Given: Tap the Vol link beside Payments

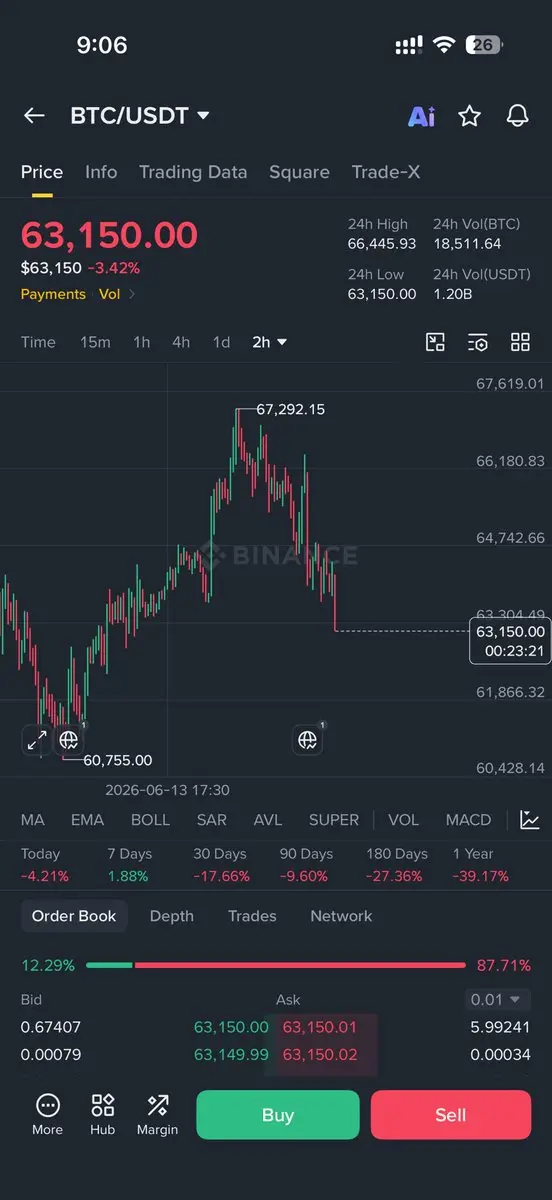Looking at the screenshot, I should tap(109, 294).
